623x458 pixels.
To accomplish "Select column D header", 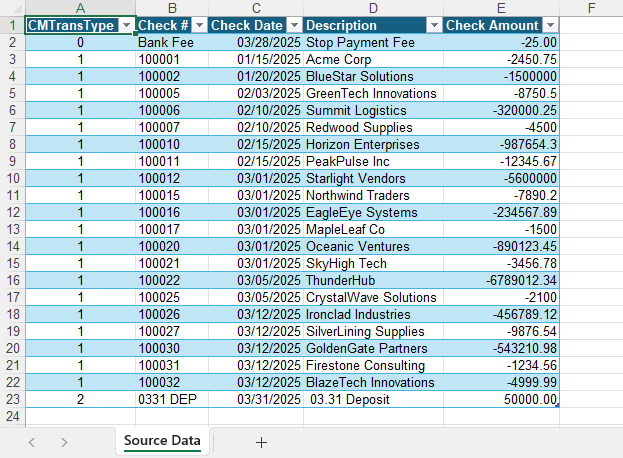I will tap(373, 8).
